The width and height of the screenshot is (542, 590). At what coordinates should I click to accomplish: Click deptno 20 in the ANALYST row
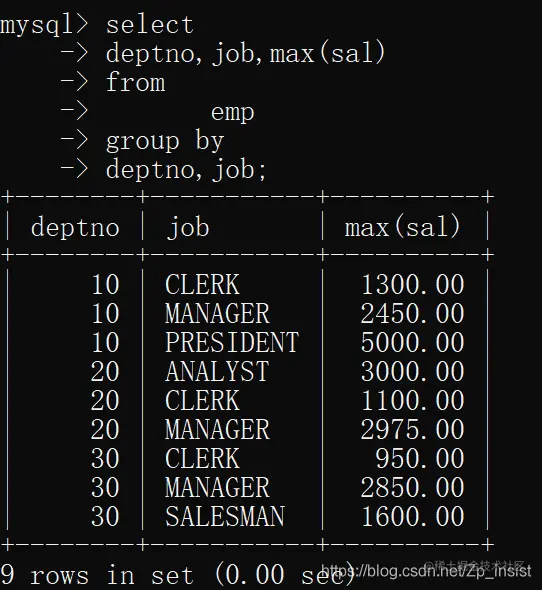105,371
